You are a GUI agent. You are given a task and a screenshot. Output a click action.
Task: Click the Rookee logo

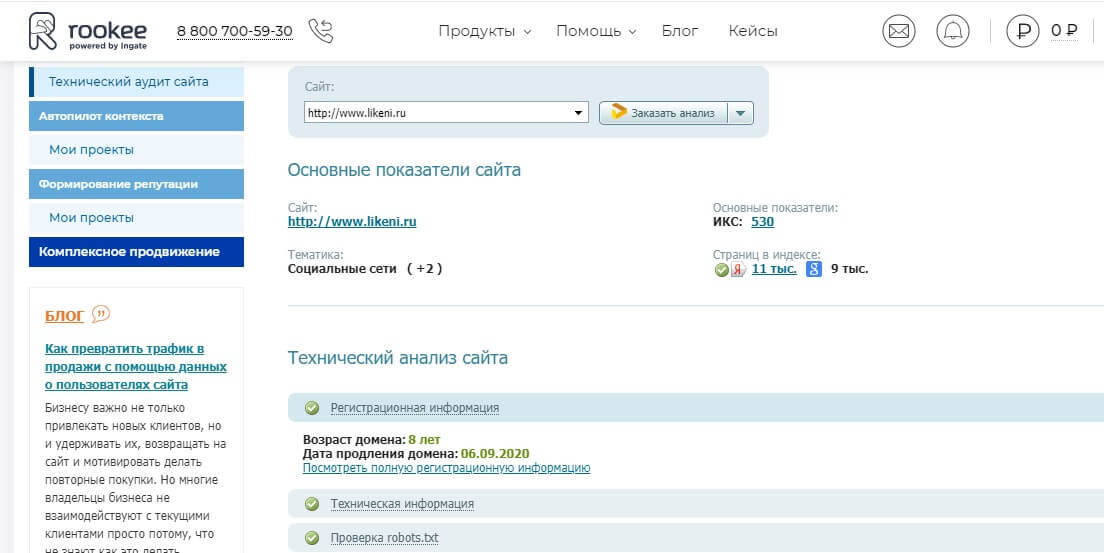pyautogui.click(x=88, y=32)
